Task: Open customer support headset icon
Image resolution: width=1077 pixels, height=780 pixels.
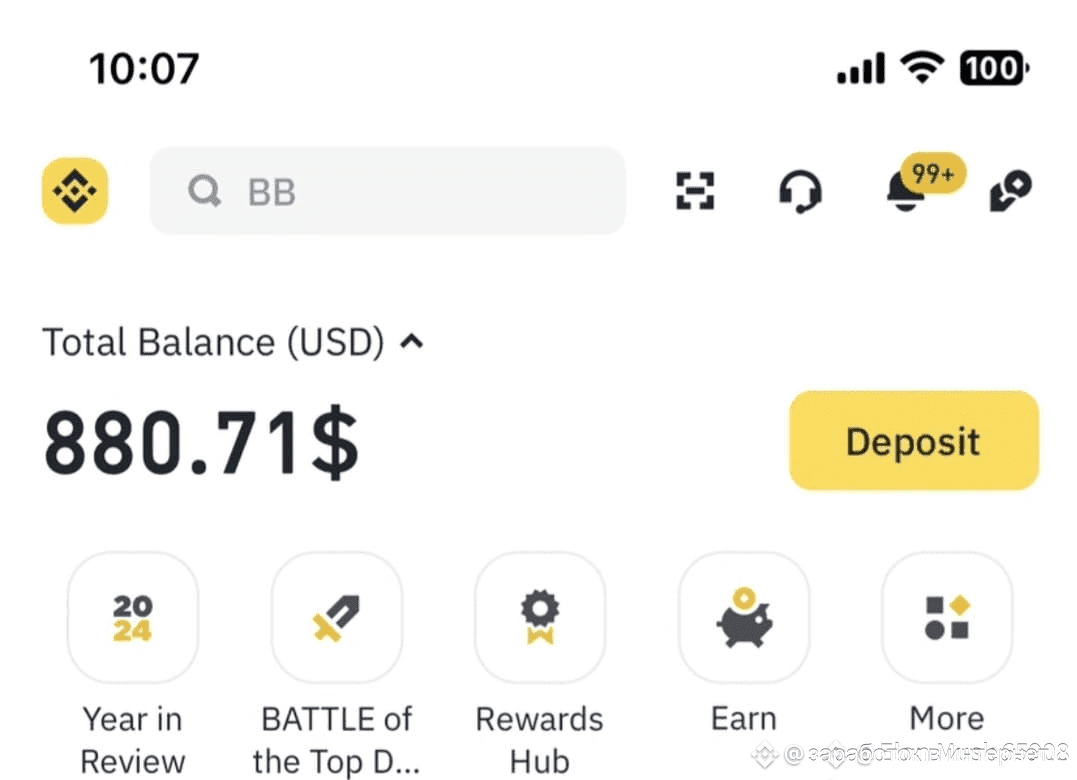Action: 800,190
